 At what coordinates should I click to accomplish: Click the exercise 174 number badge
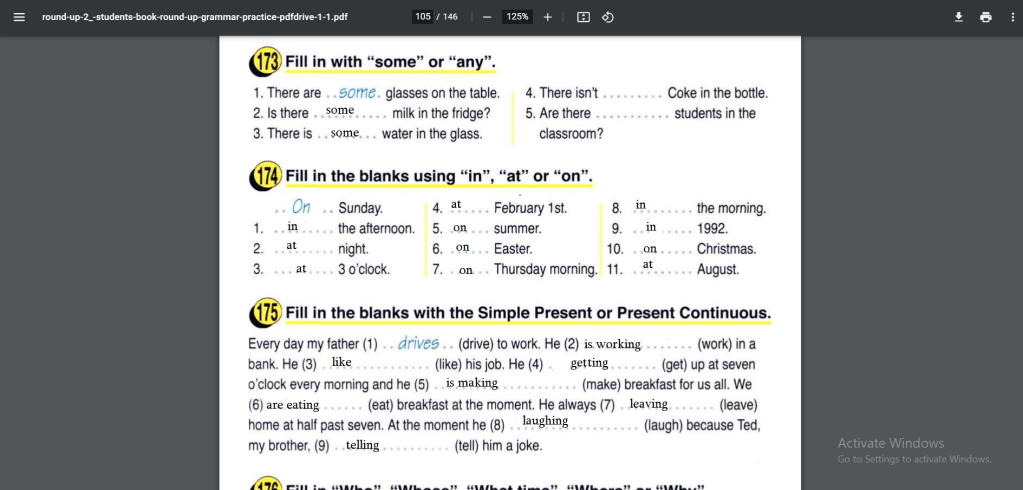[265, 176]
